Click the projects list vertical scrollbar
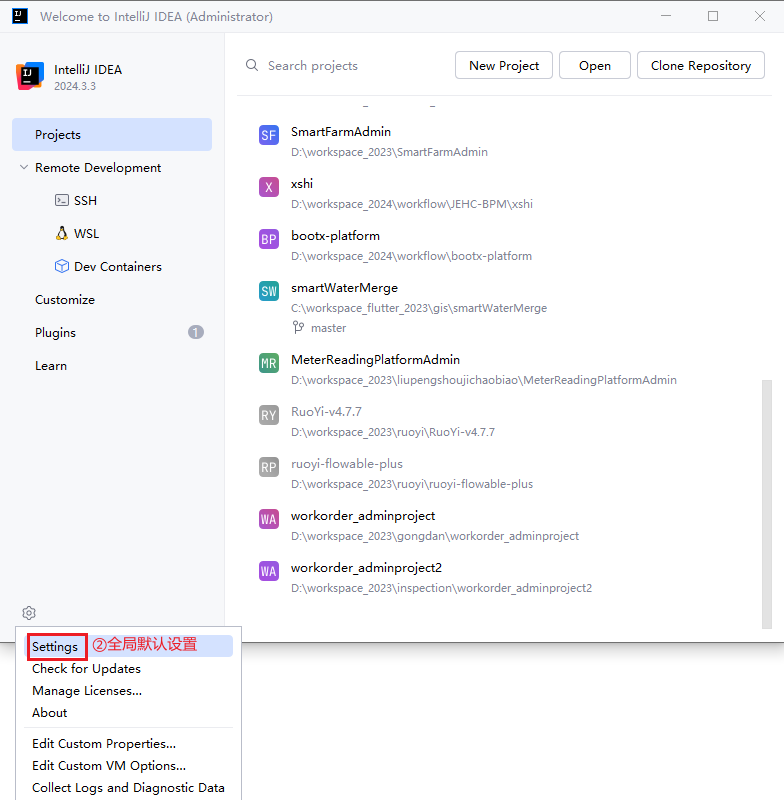784x800 pixels. pos(767,504)
